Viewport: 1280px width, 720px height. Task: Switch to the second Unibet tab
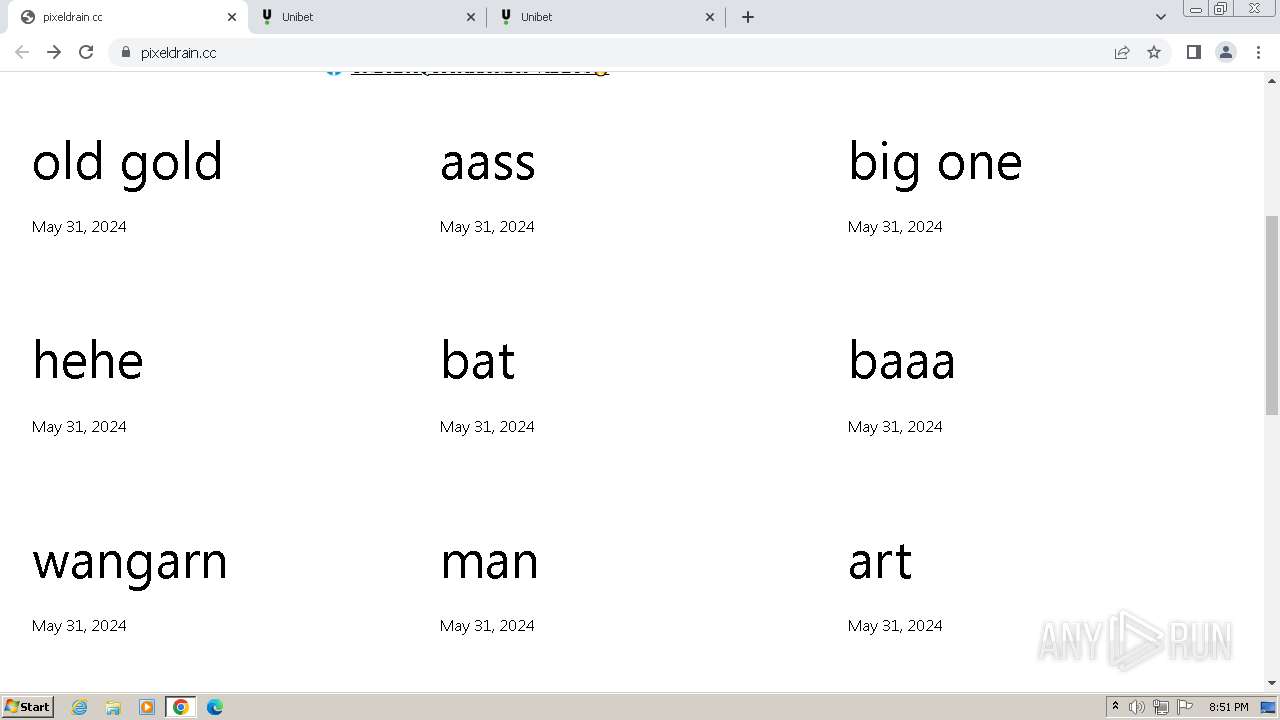(606, 17)
